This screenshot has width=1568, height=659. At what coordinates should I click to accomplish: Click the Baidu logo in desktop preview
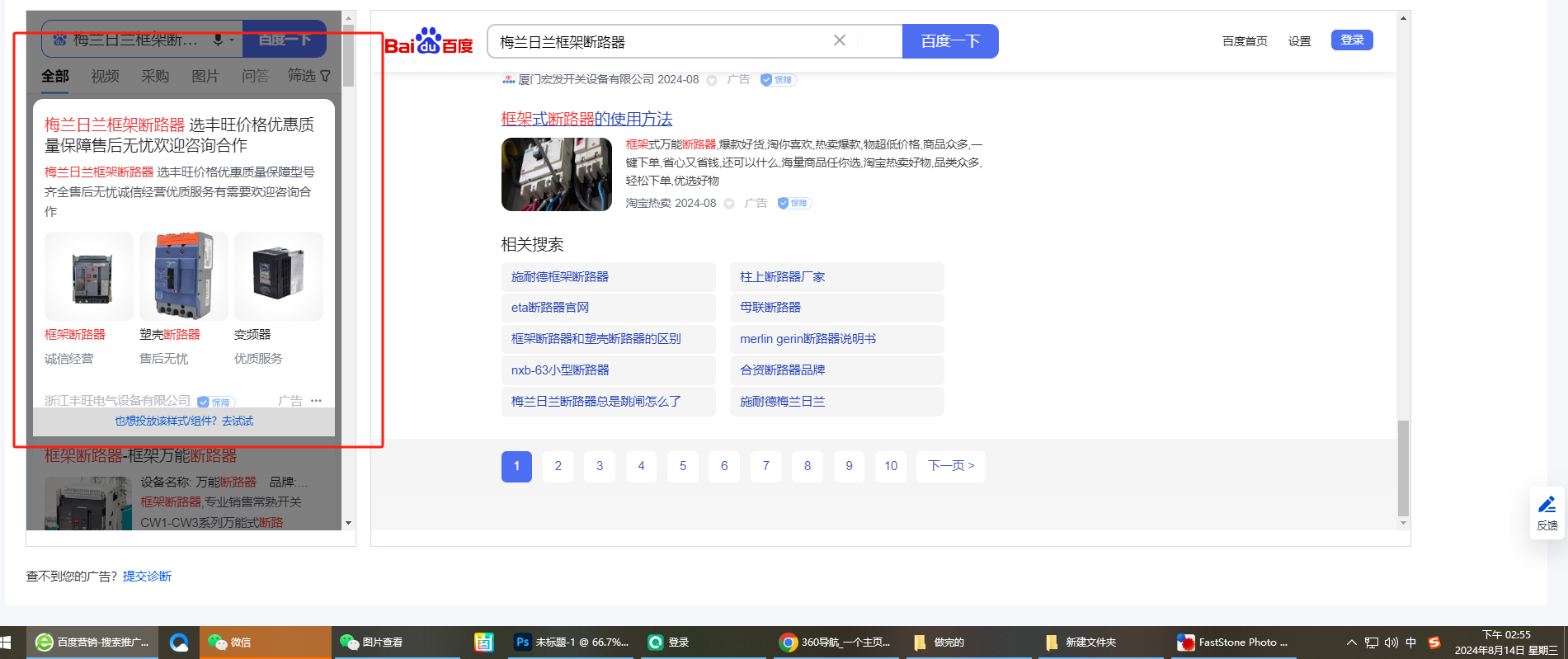429,41
